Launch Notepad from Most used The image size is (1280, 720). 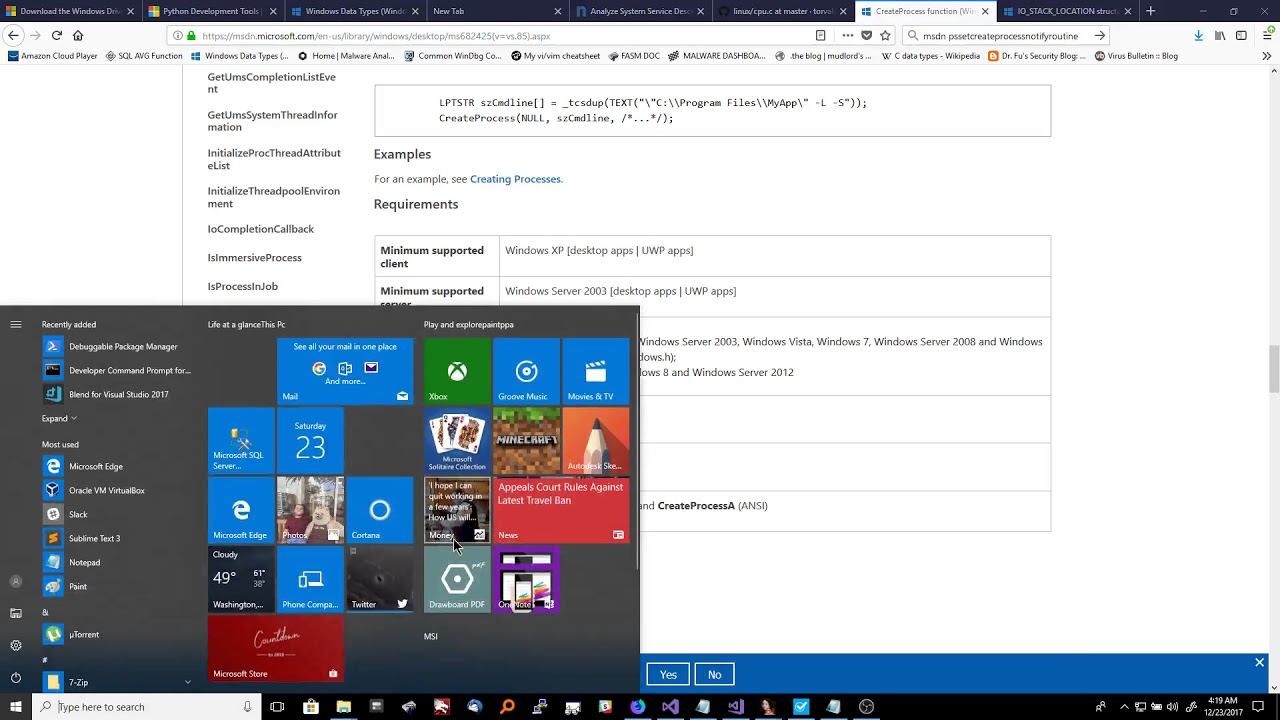(117, 562)
